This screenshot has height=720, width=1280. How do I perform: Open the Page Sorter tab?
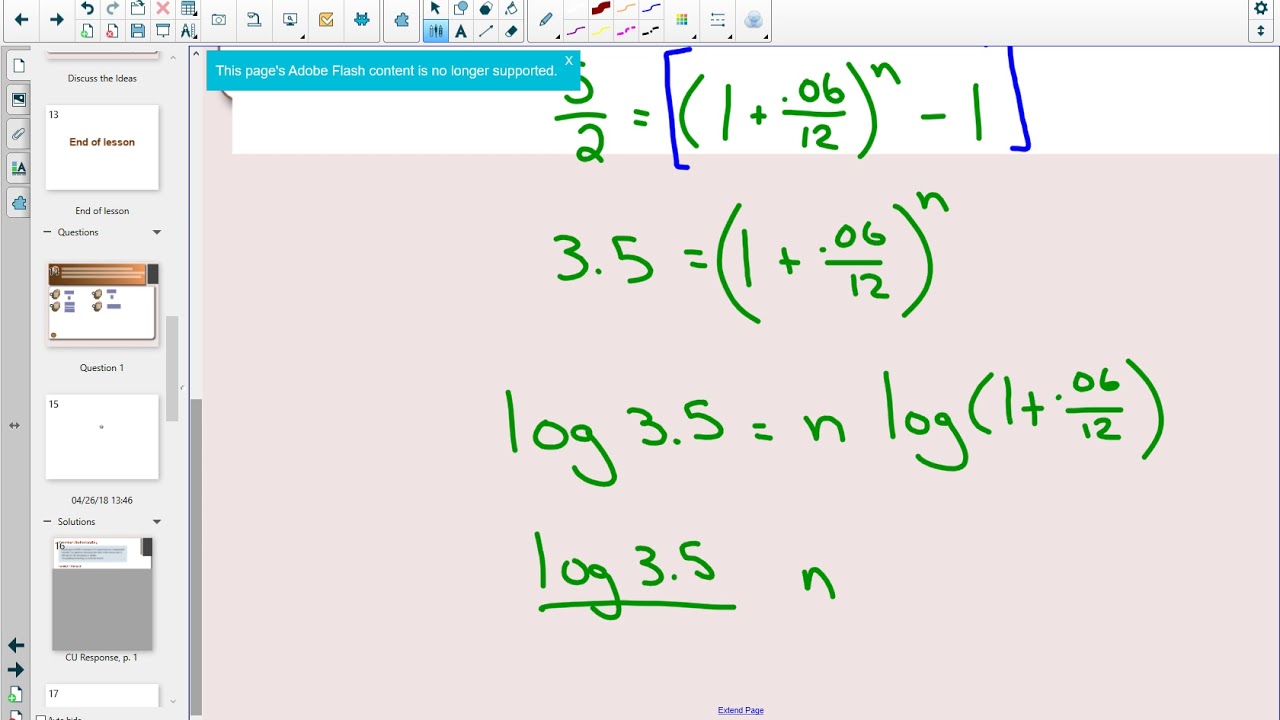click(x=18, y=66)
